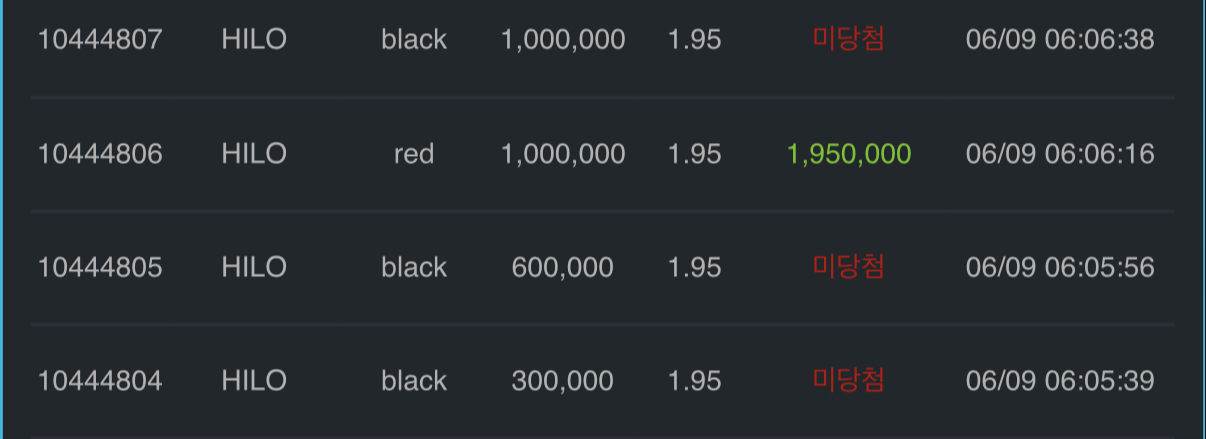This screenshot has width=1206, height=439.
Task: Click the red pick in row 10444806
Action: (x=414, y=154)
